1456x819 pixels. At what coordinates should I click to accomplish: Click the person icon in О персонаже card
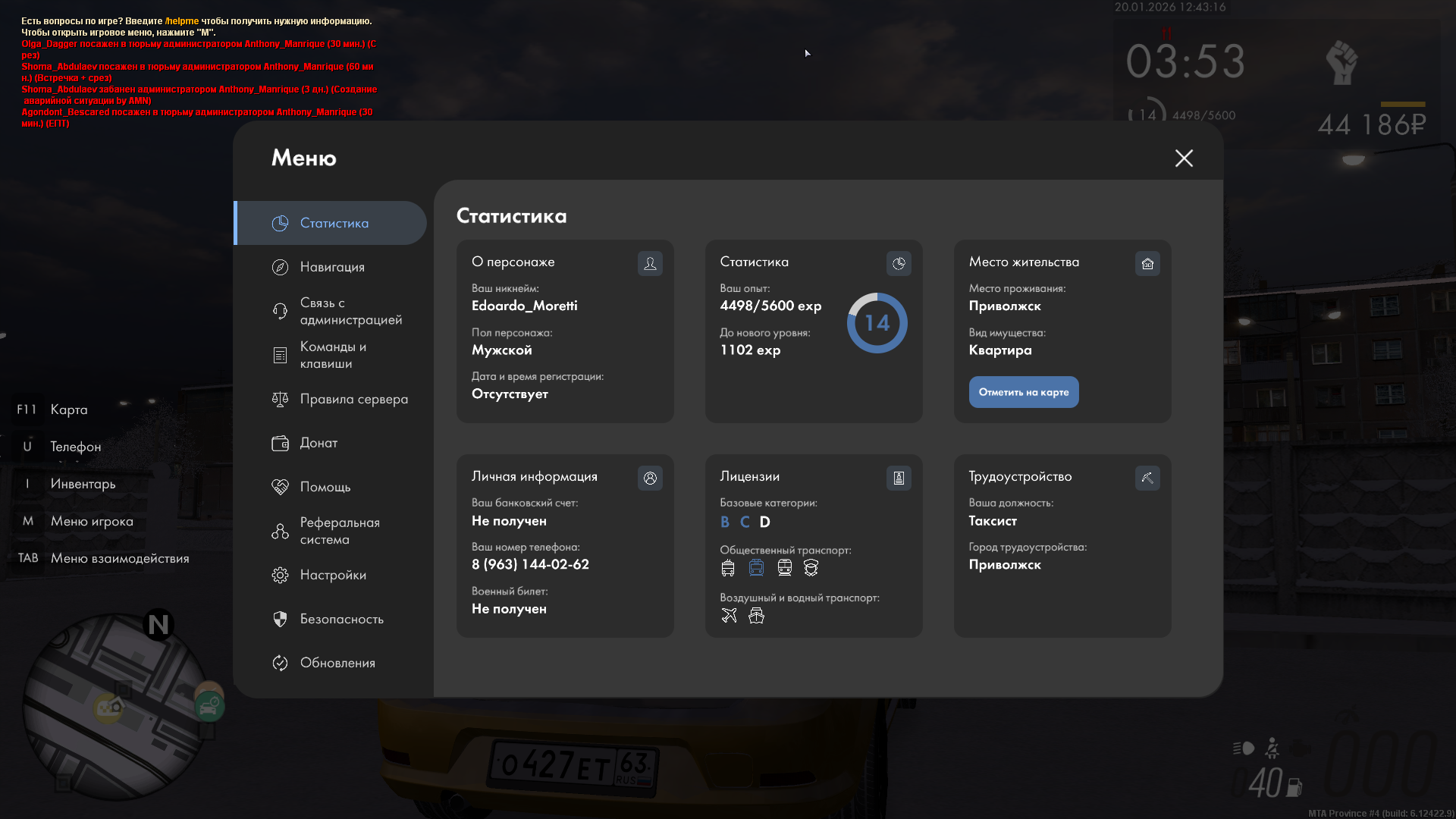[x=650, y=263]
